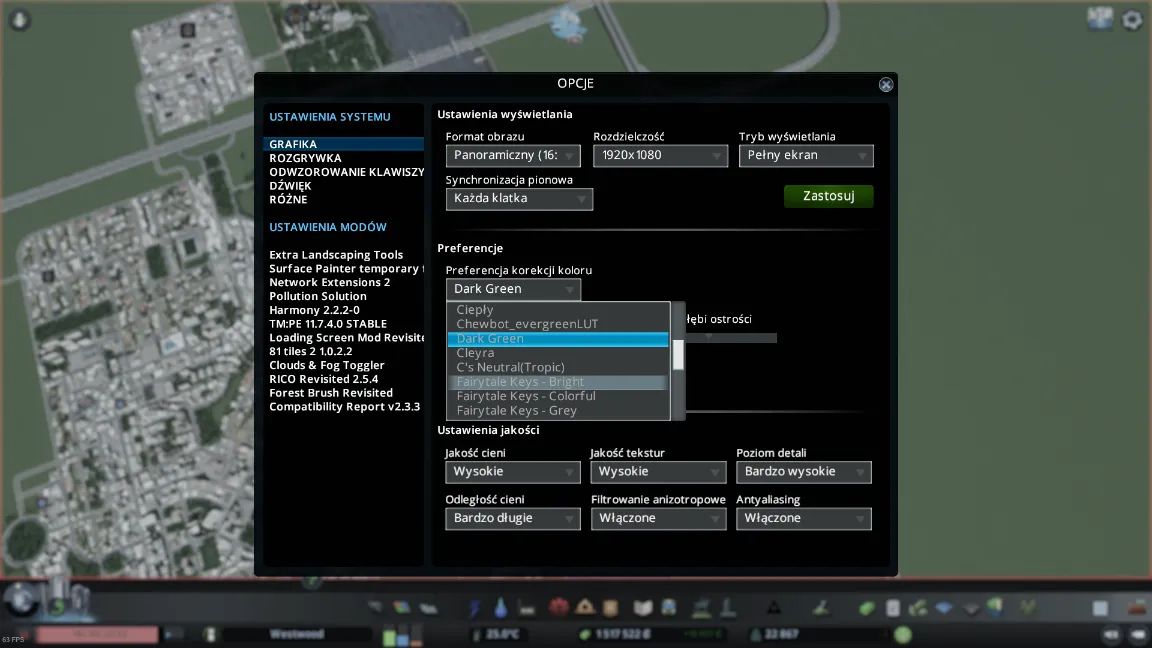Click the gear icon in the top-right corner
The image size is (1152, 648).
(x=1132, y=19)
